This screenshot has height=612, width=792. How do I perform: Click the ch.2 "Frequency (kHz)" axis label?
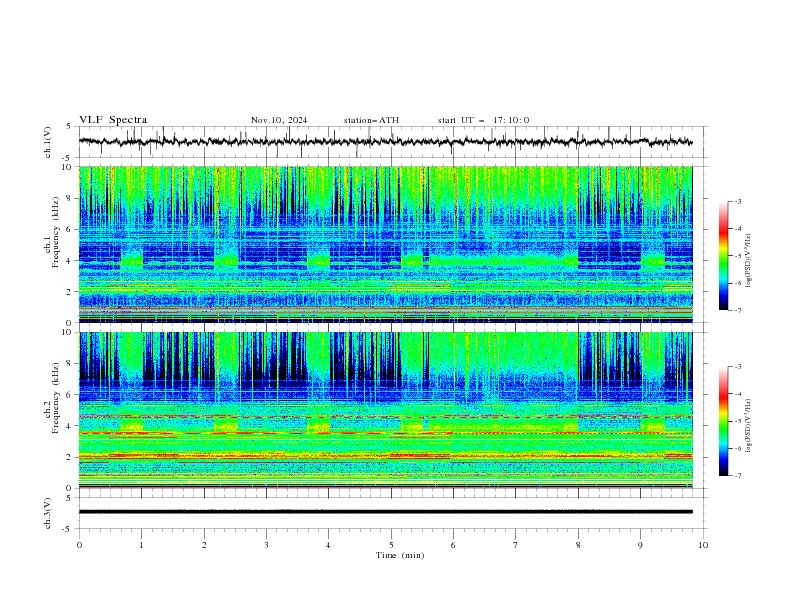tap(56, 398)
